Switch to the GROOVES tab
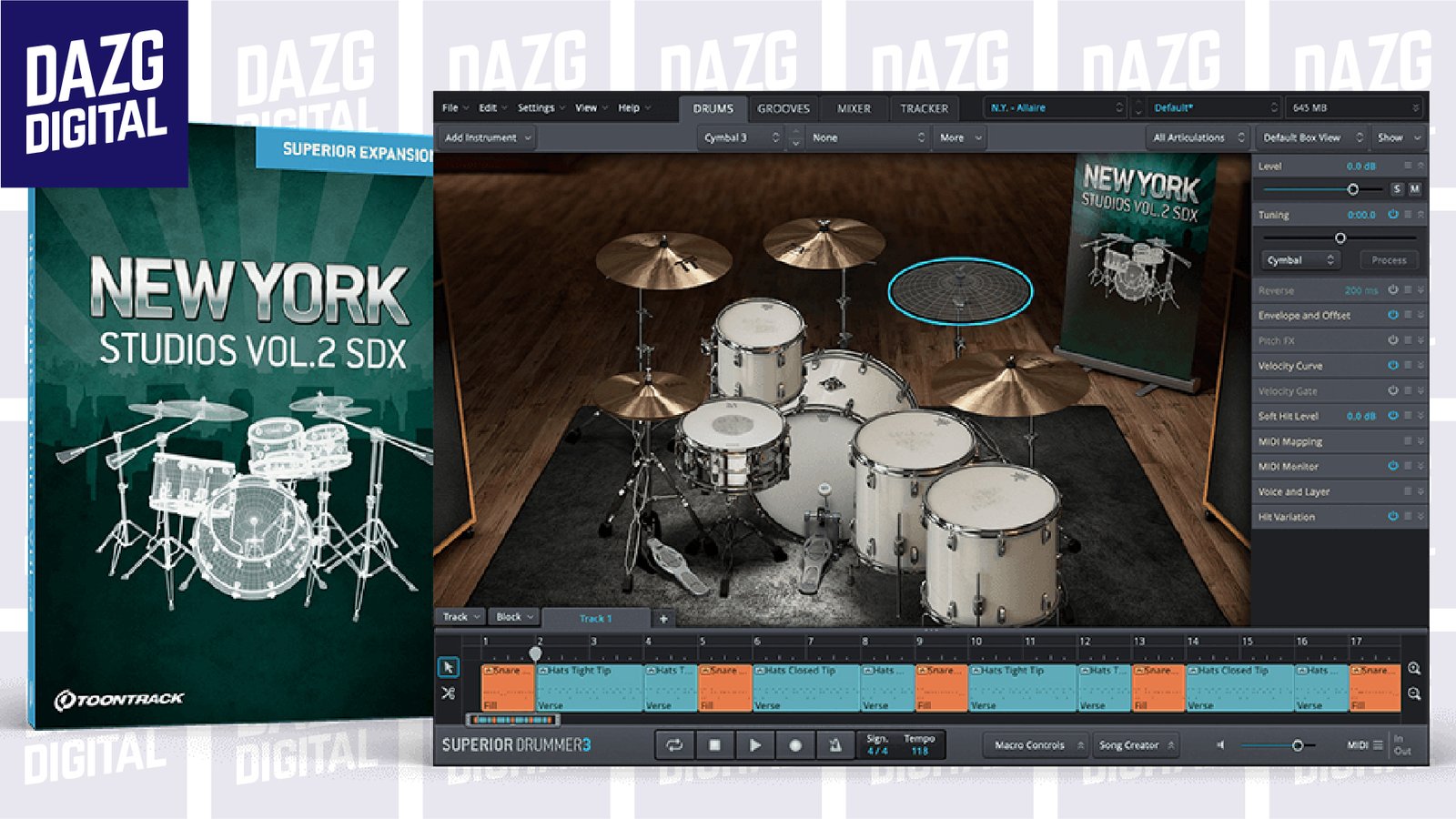The image size is (1456, 819). click(x=784, y=108)
